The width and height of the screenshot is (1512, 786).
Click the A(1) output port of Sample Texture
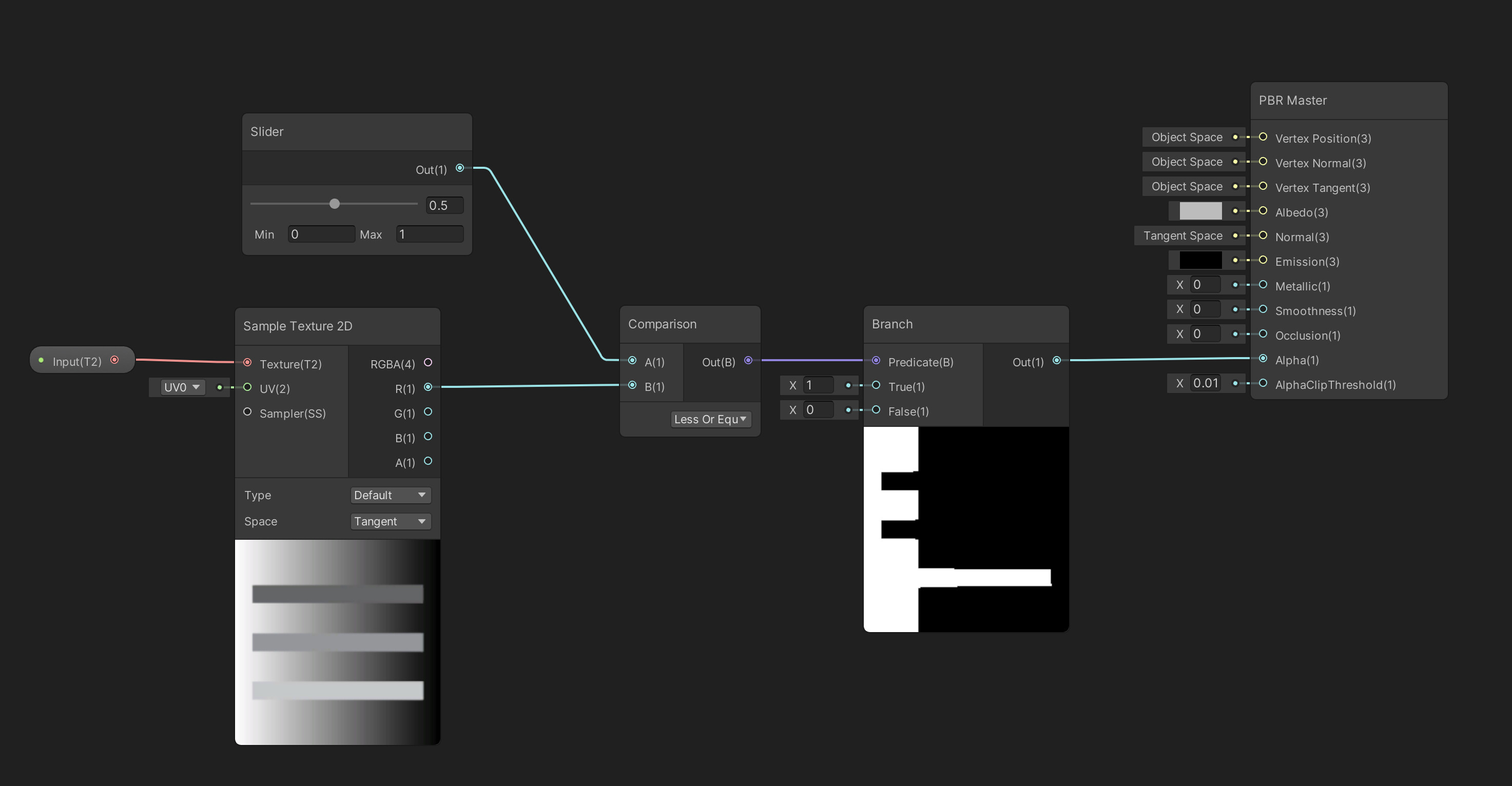point(428,461)
